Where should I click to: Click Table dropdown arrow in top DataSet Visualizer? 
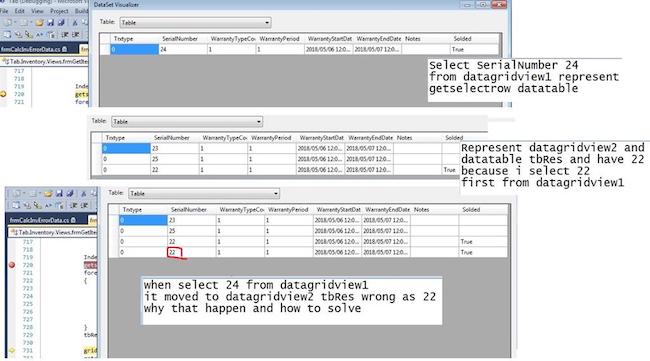[x=267, y=22]
